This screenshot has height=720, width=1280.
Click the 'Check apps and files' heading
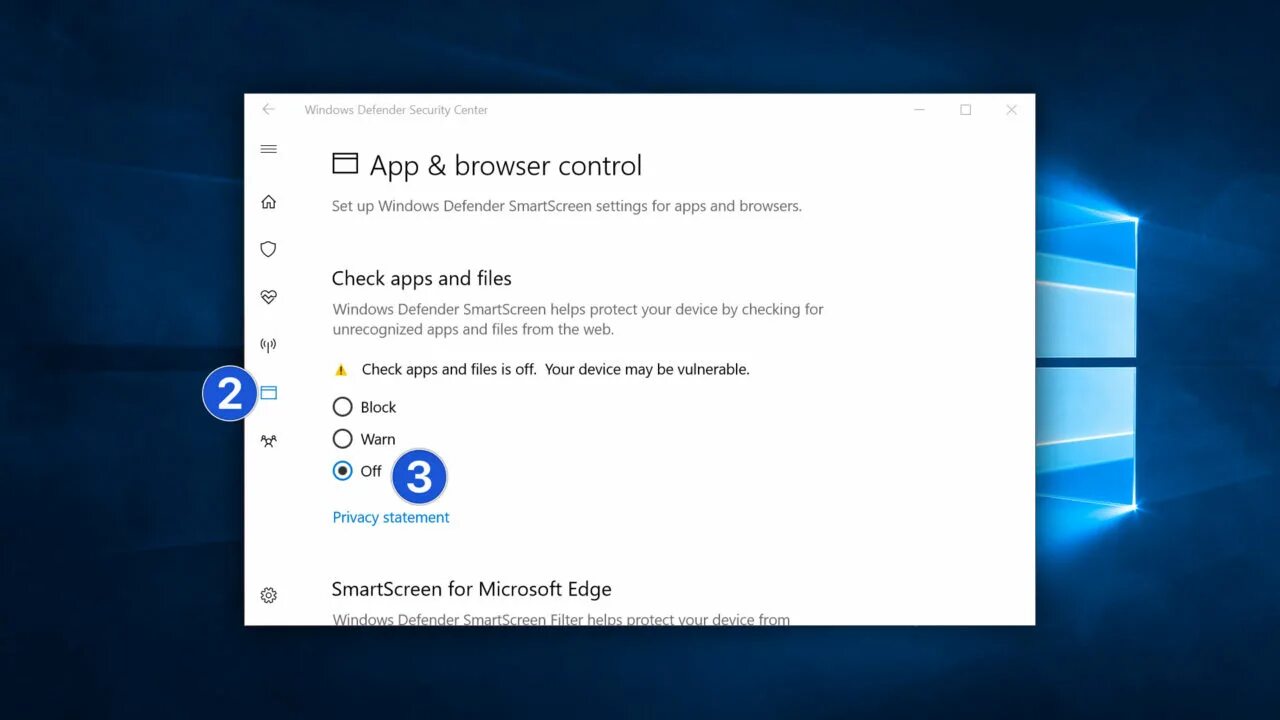[421, 279]
